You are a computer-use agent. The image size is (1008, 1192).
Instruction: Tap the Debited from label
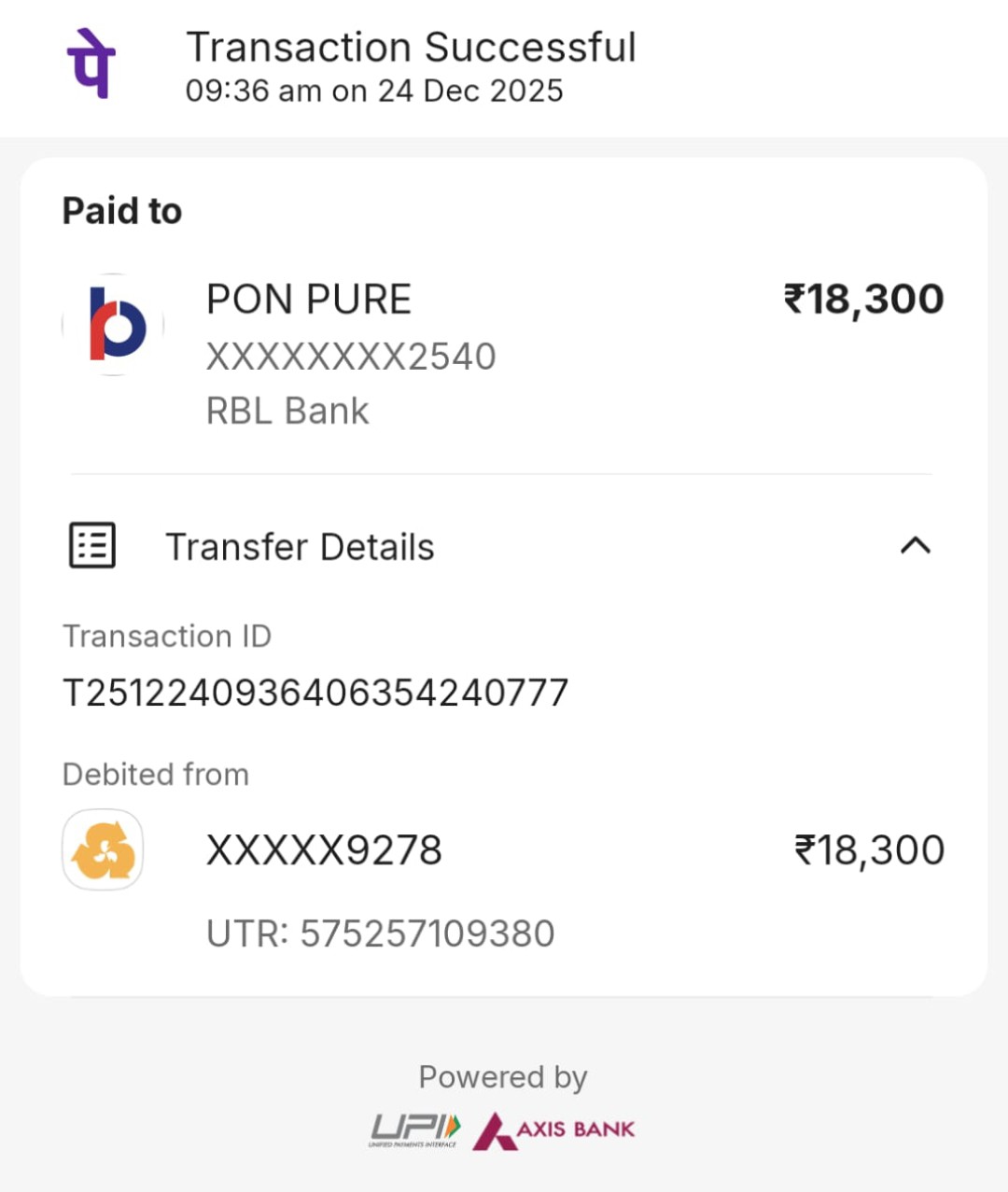[x=156, y=774]
